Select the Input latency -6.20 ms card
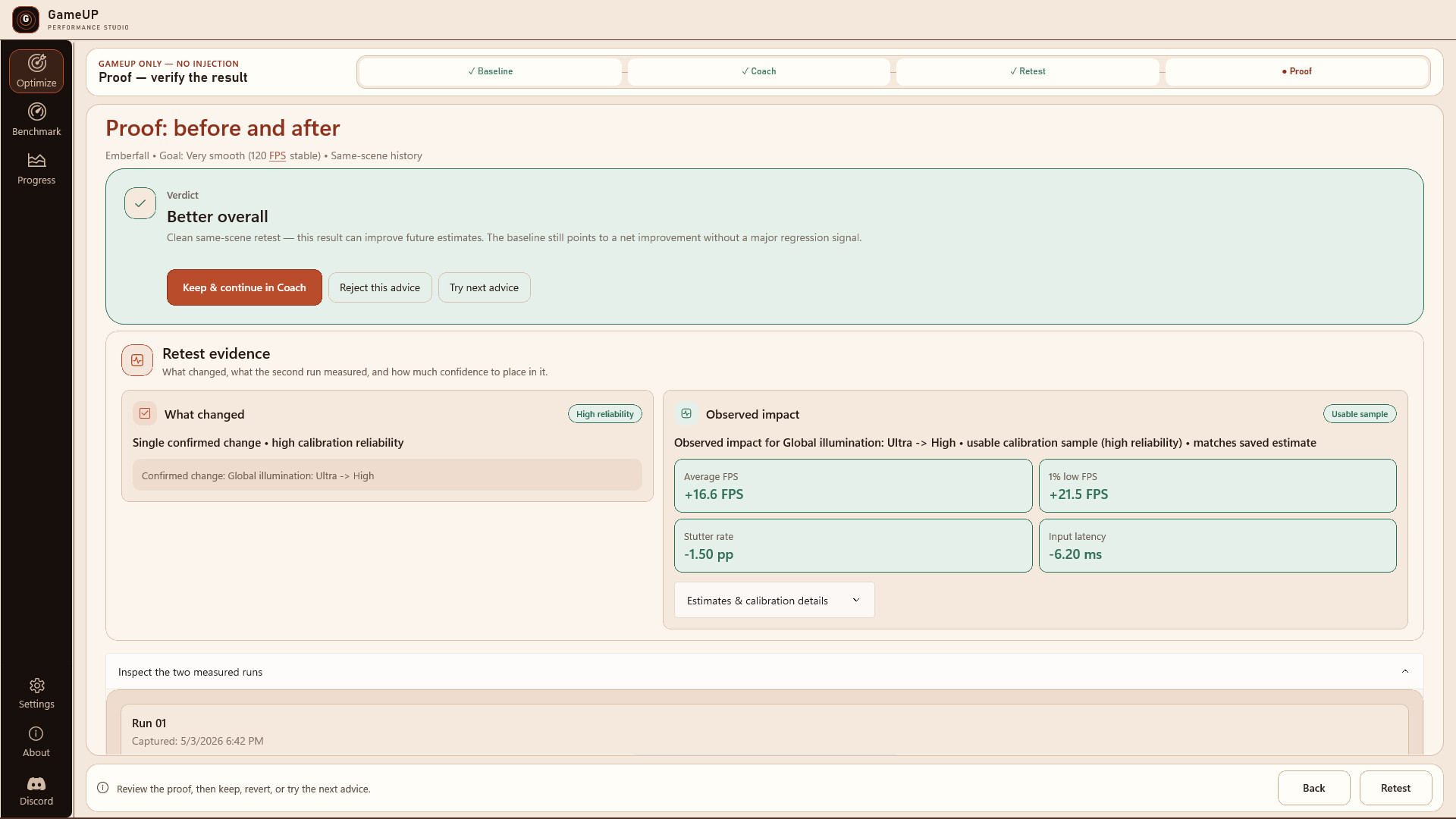 tap(1217, 545)
